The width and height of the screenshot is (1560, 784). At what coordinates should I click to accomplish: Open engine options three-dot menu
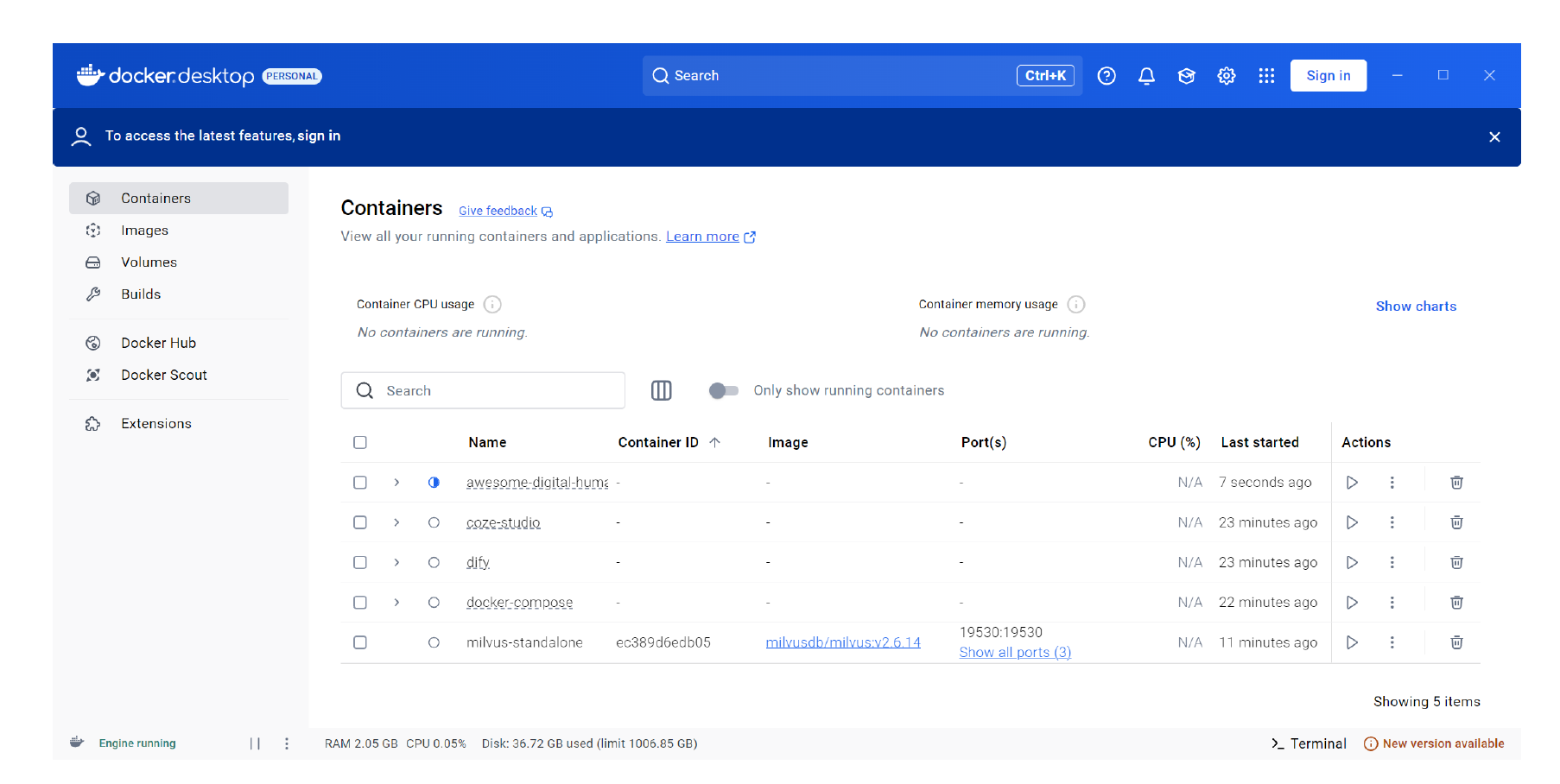287,743
